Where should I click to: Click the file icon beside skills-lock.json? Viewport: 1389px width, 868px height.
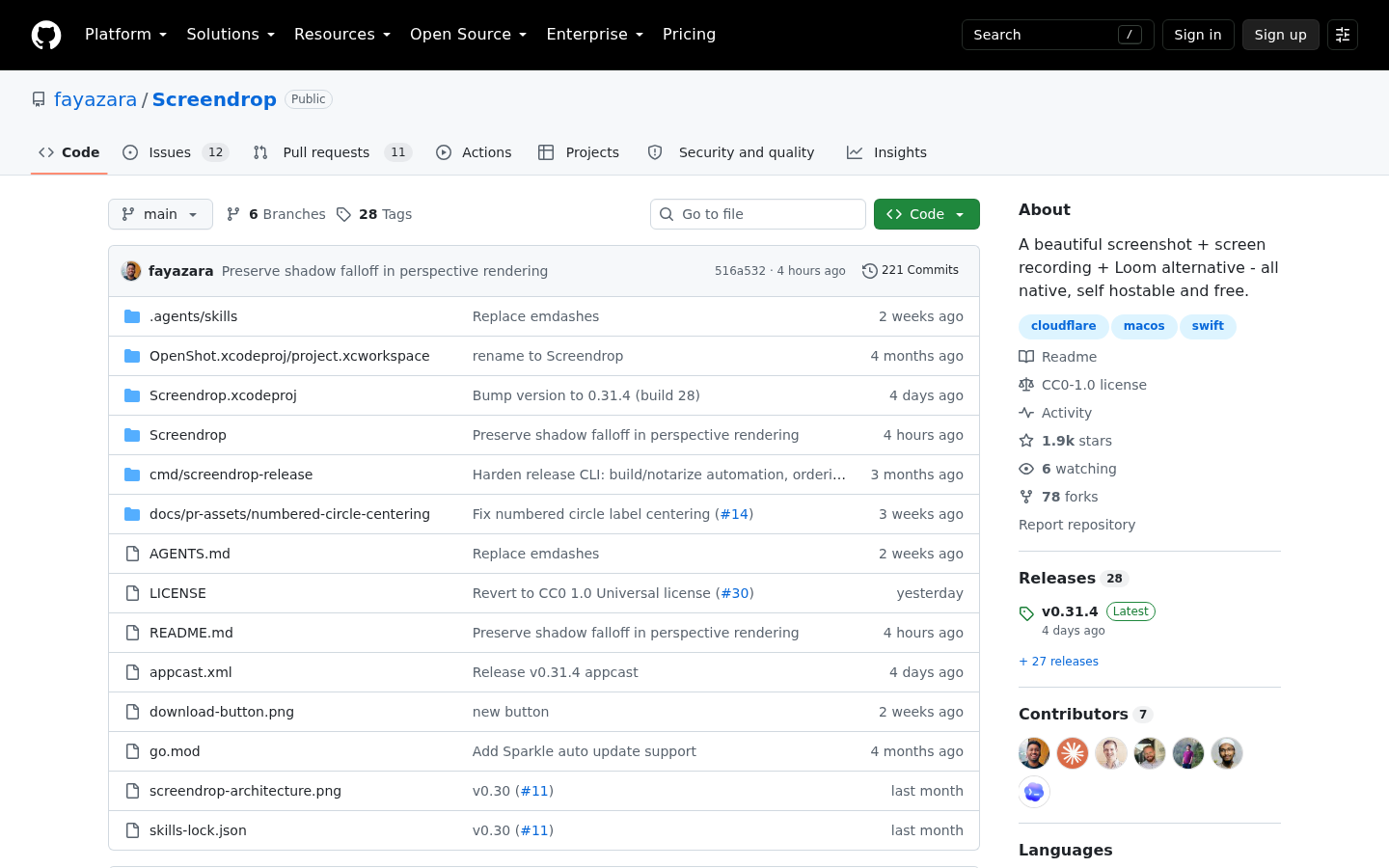(x=132, y=830)
